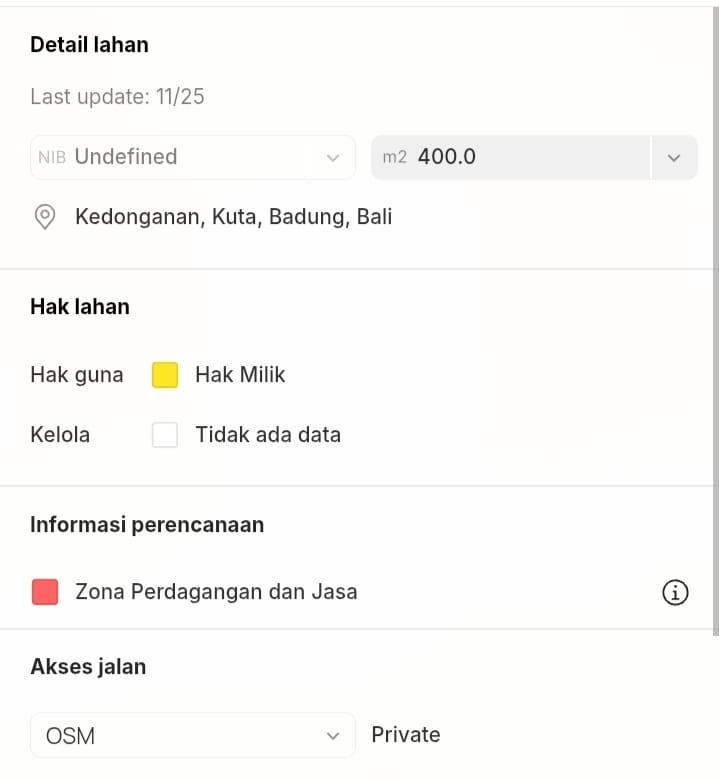This screenshot has width=719, height=780.
Task: Click the Detail lahan section header
Action: [x=89, y=44]
